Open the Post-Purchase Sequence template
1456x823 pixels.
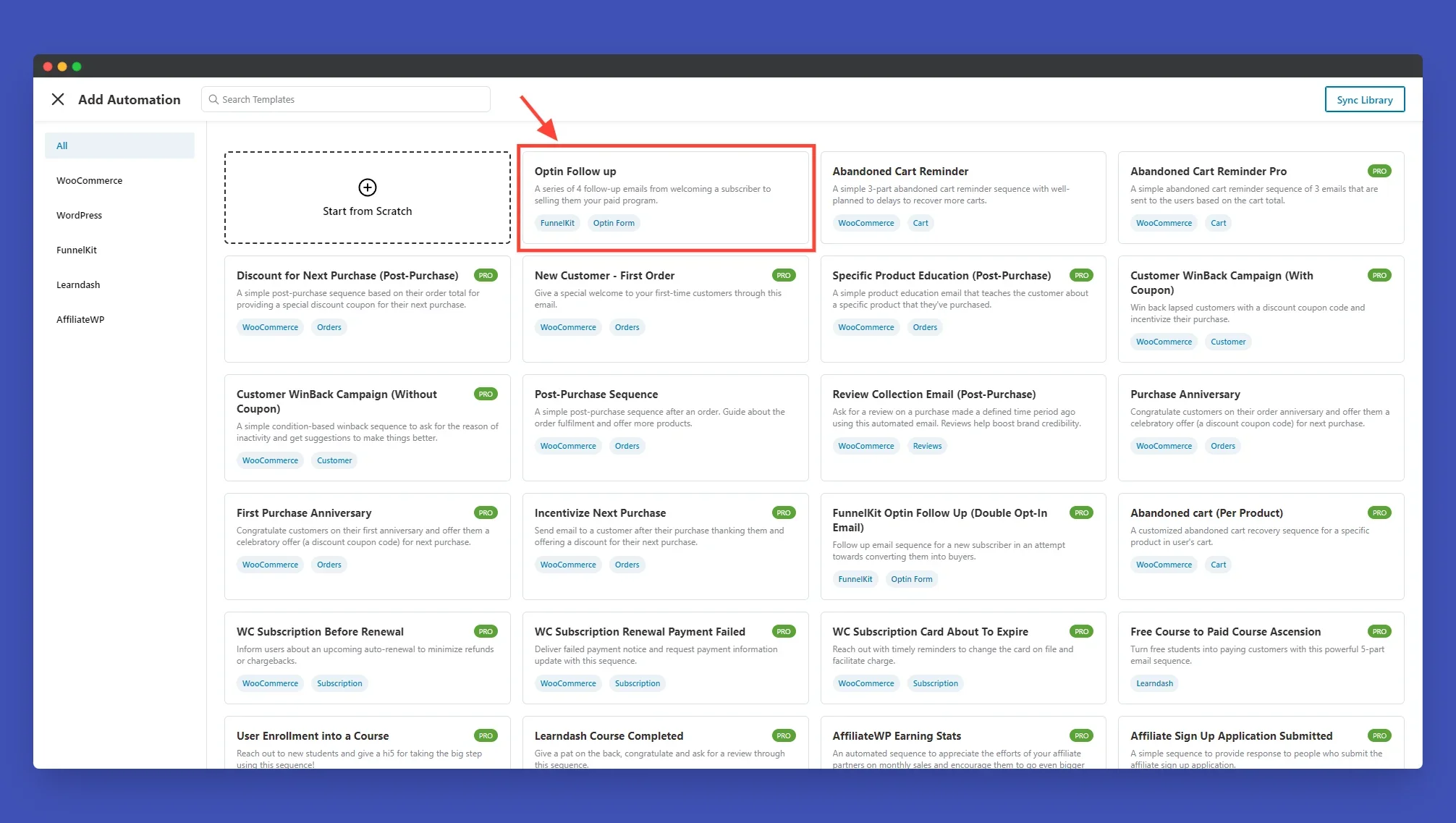(666, 428)
